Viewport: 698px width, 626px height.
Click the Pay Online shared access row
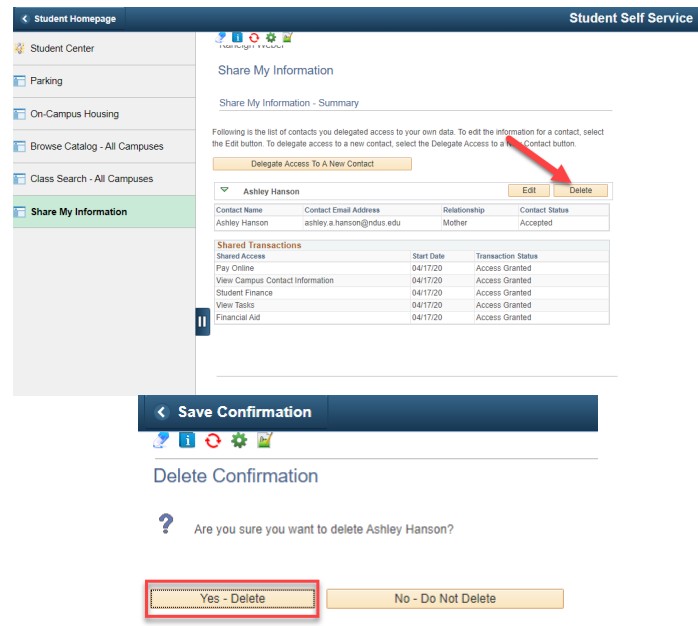tap(412, 268)
